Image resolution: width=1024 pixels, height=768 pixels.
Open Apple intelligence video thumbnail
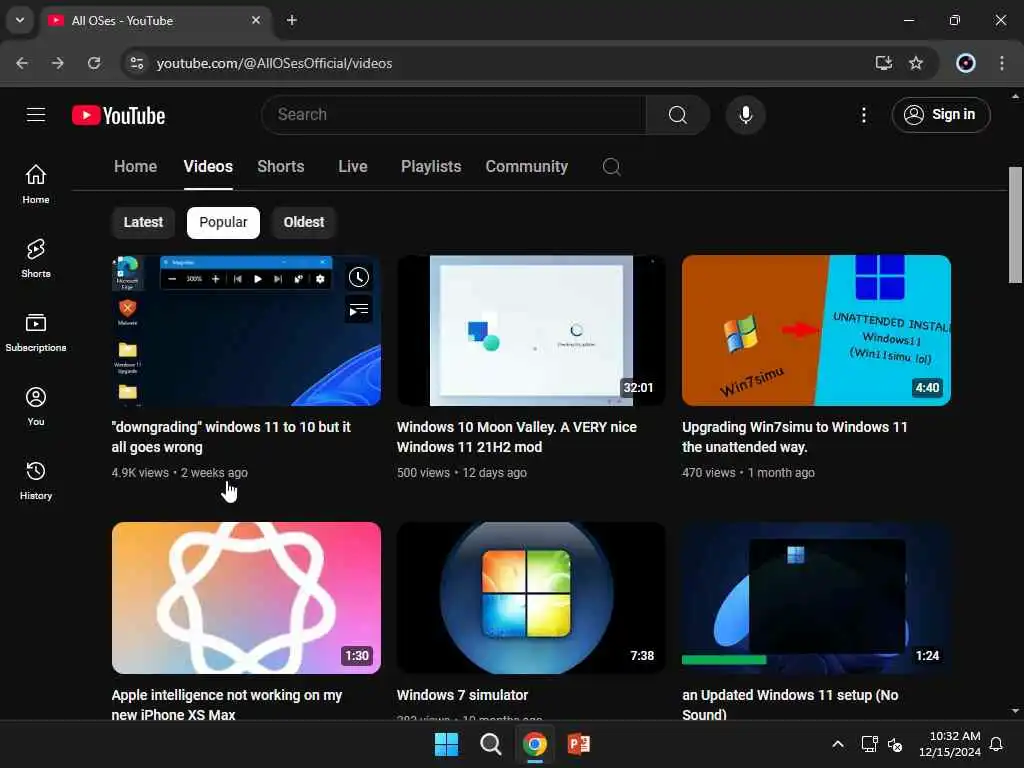click(x=246, y=598)
